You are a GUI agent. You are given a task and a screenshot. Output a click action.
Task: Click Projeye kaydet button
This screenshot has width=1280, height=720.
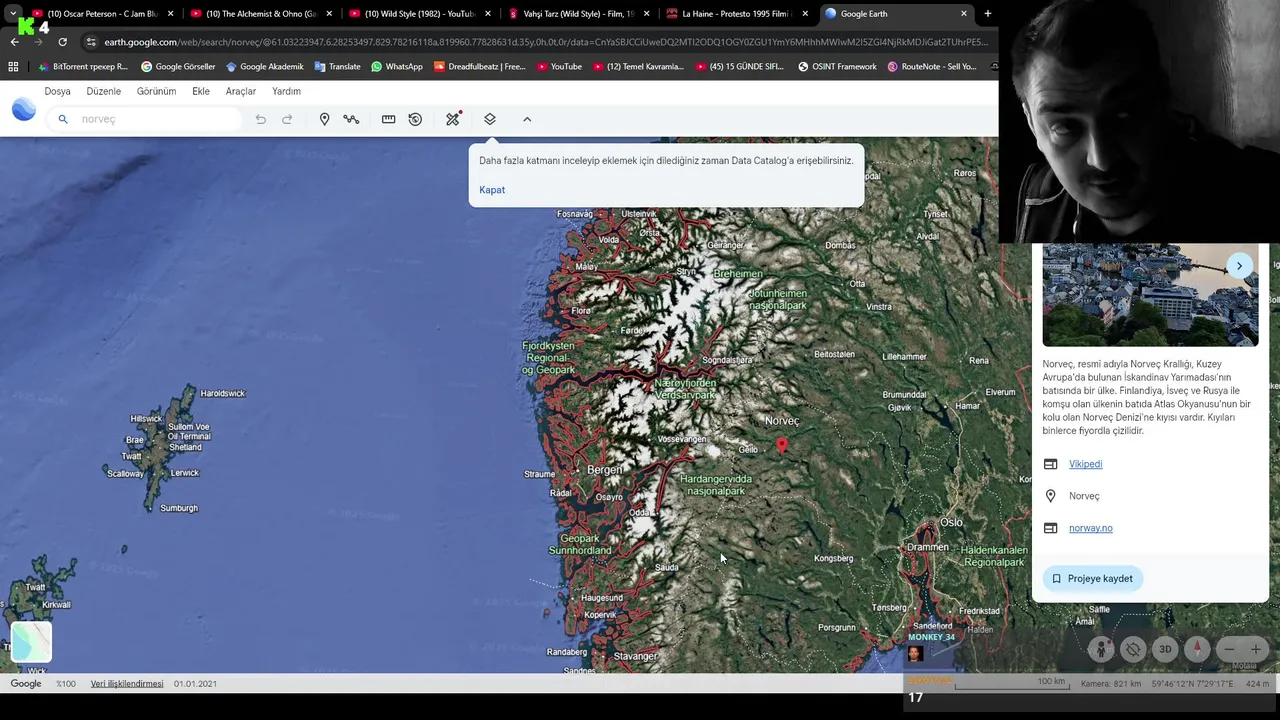pos(1092,579)
